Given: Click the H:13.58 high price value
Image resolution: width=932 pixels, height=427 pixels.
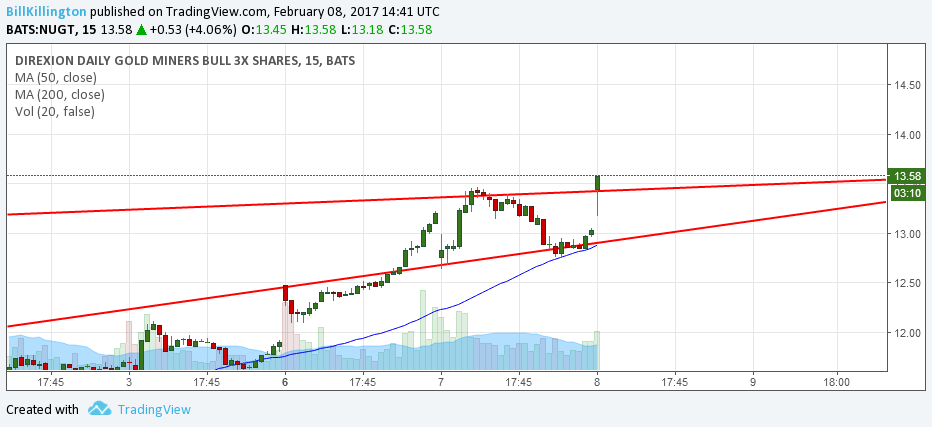Looking at the screenshot, I should [x=312, y=29].
